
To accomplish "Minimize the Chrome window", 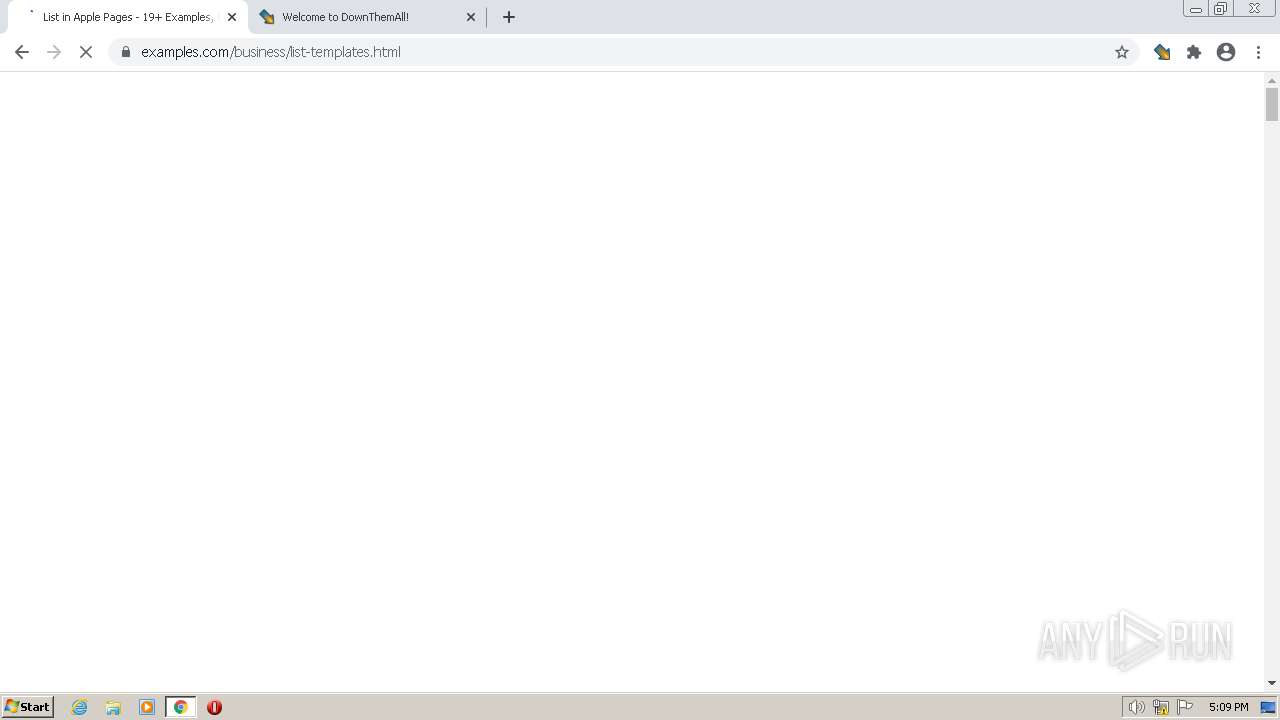I will (1196, 9).
